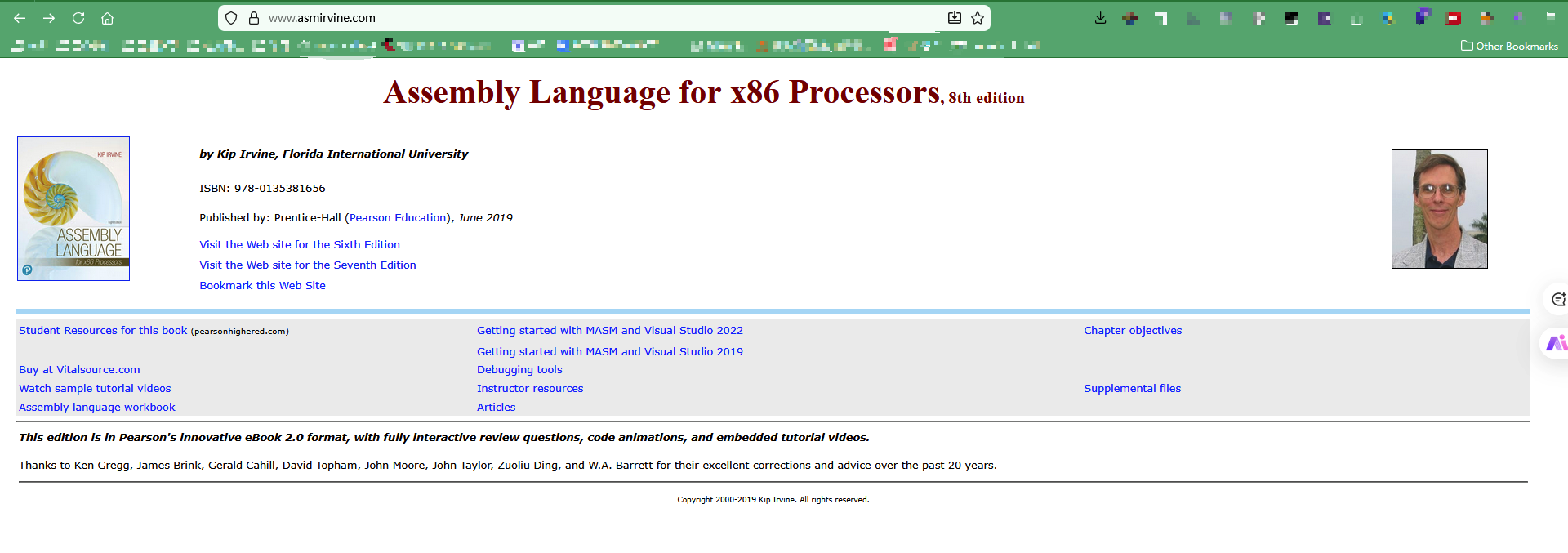
Task: Open the browser downloads panel
Action: pos(1100,18)
